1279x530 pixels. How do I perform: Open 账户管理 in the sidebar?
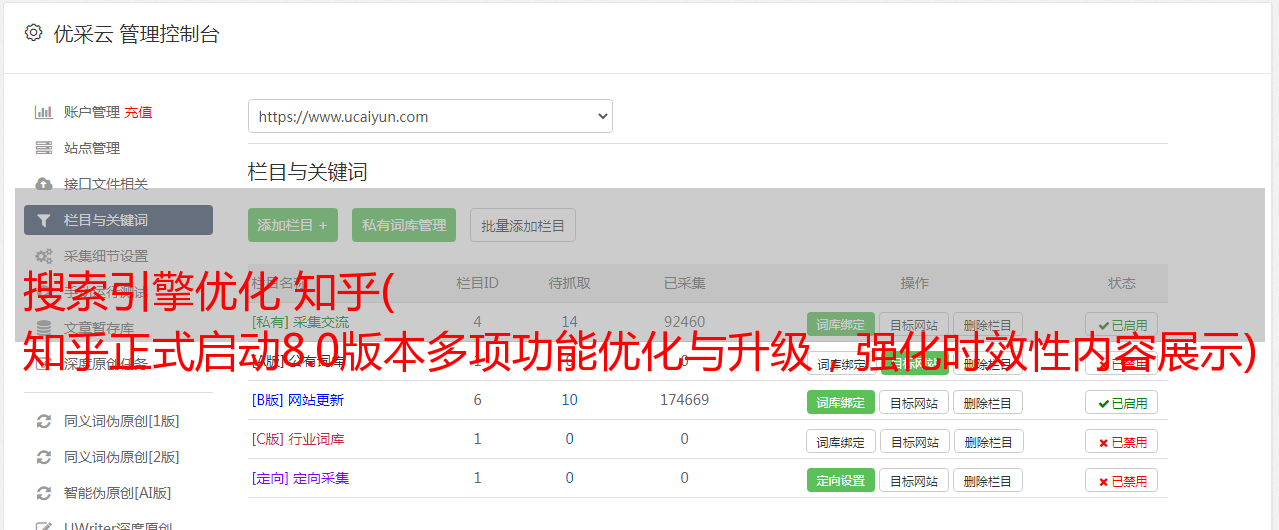click(92, 112)
